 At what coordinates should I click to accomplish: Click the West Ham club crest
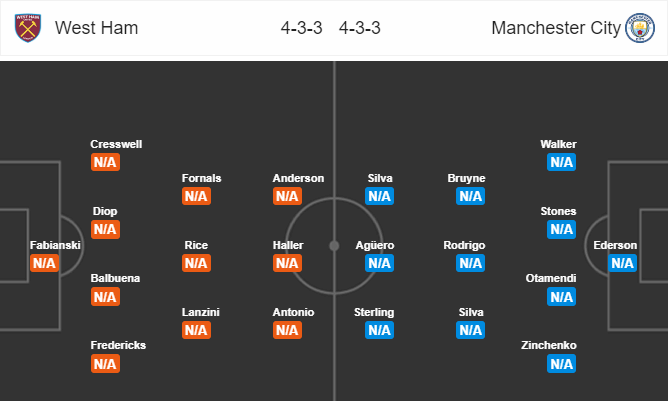click(26, 28)
